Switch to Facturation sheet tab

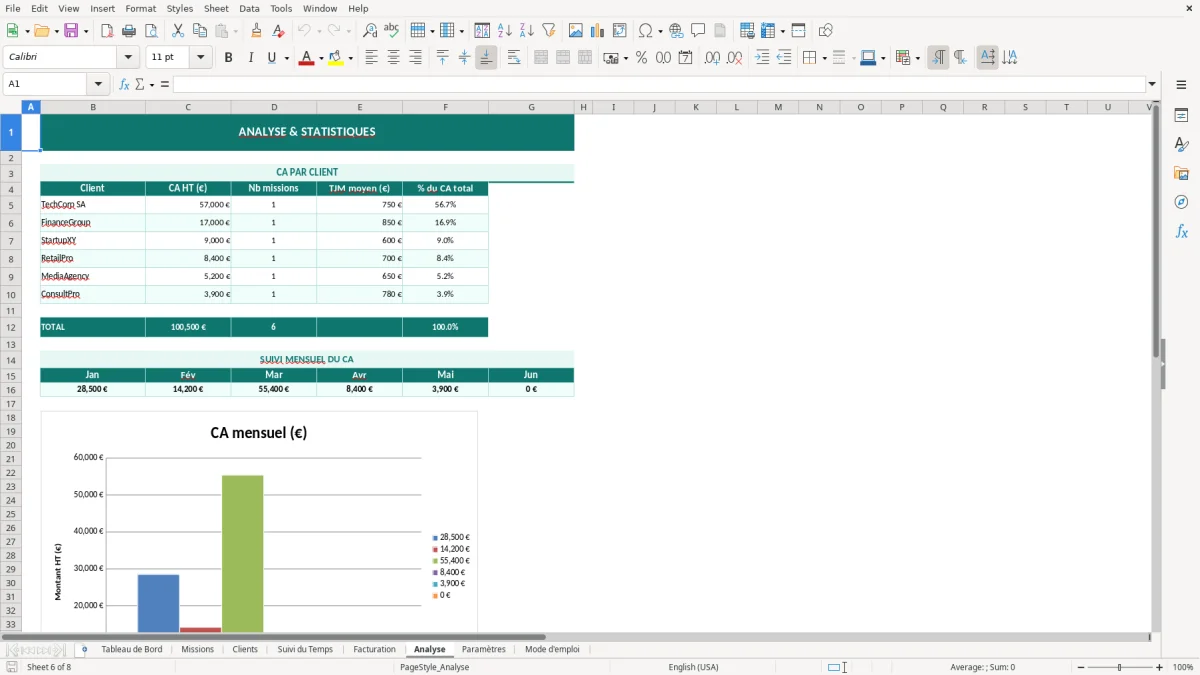[x=374, y=649]
